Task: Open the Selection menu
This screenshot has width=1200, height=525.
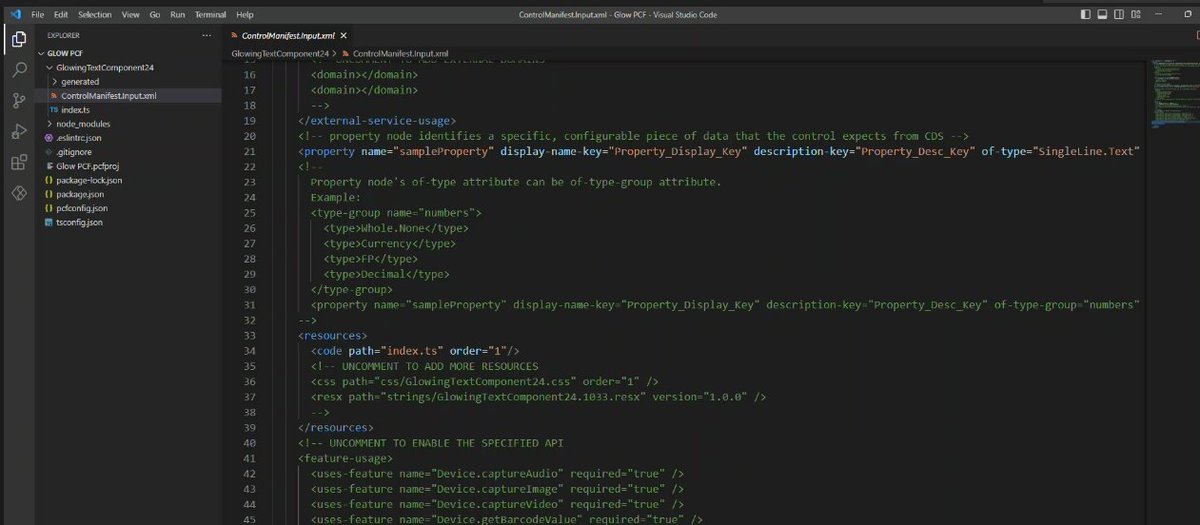Action: tap(95, 15)
